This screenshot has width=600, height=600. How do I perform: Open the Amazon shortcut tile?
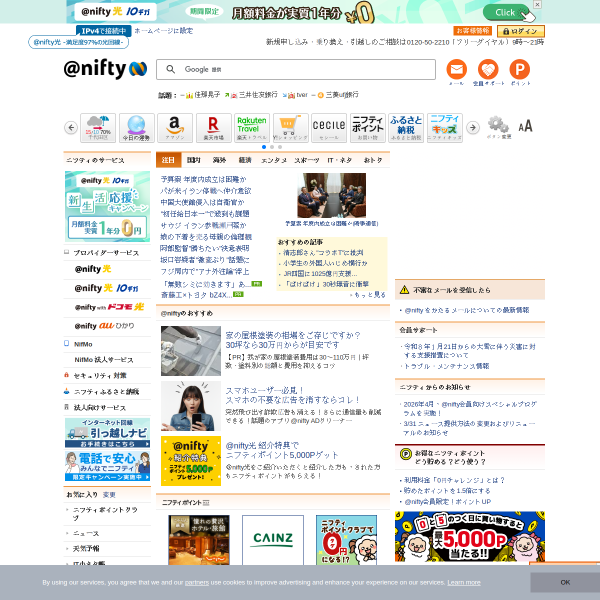175,128
